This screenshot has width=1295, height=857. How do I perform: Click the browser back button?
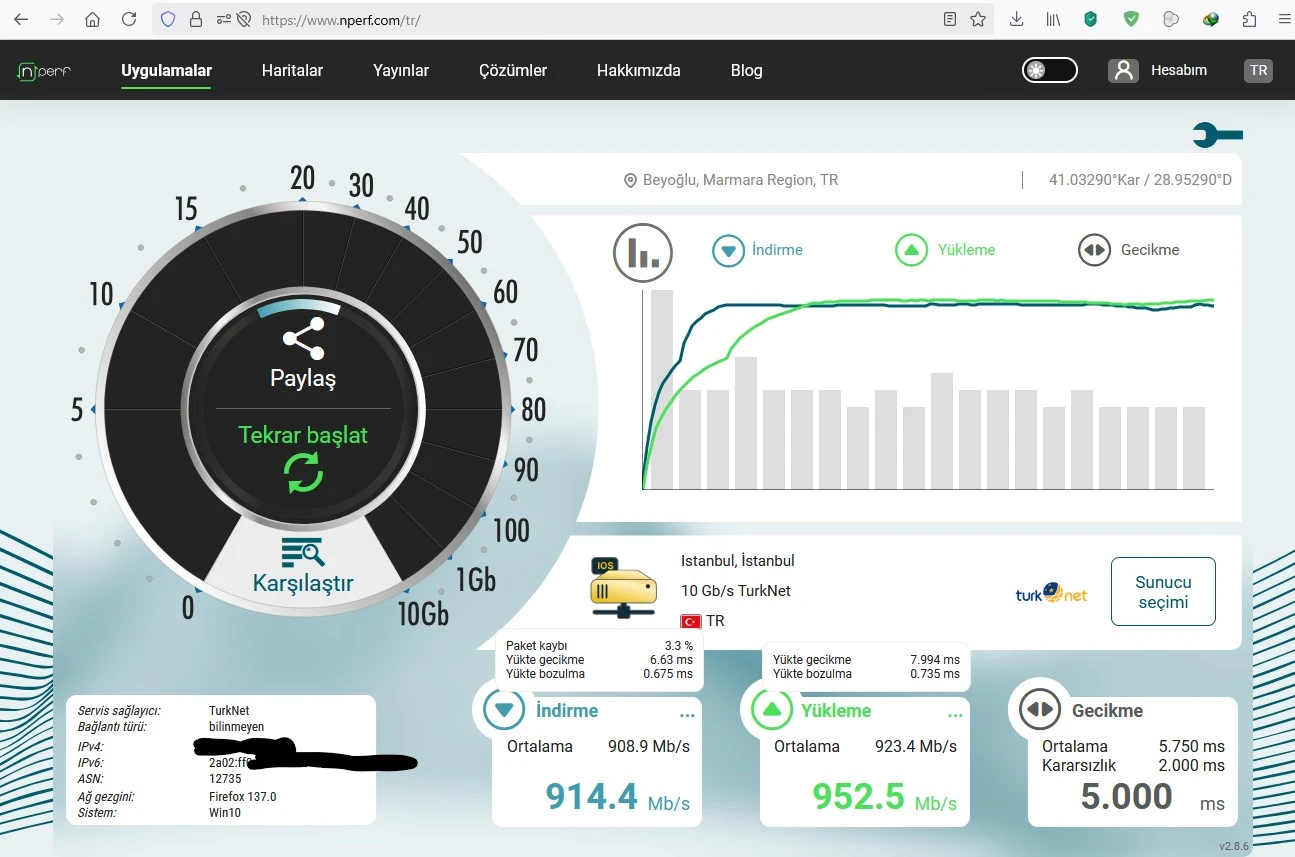coord(21,19)
